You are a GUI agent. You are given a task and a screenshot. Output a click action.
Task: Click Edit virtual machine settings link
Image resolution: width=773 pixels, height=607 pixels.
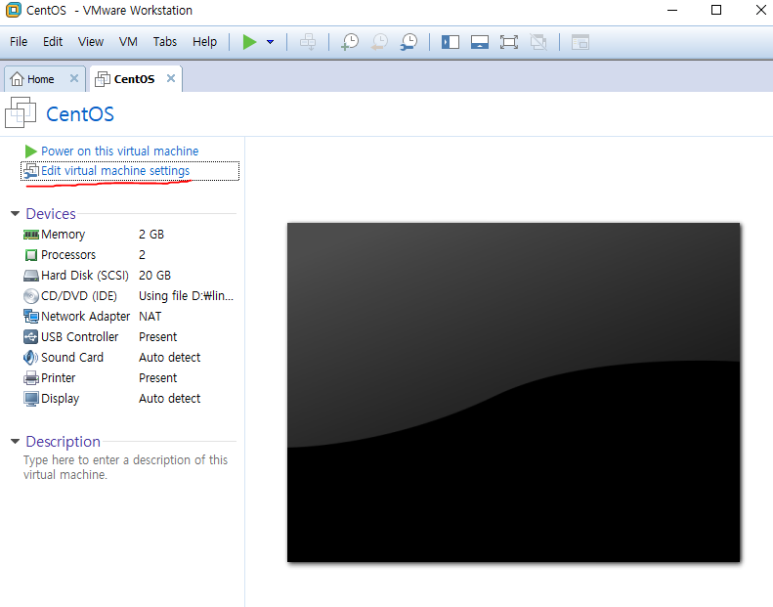(x=115, y=171)
